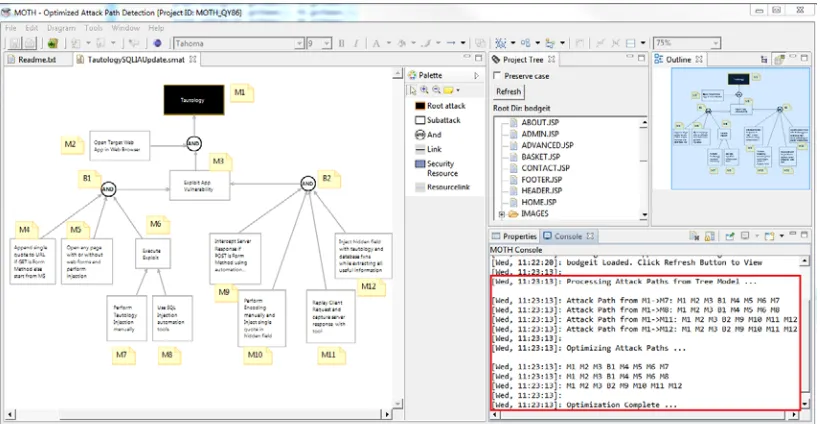Click Display Selected Console monitor icon
Viewport: 820px width, 424px height.
coord(745,236)
